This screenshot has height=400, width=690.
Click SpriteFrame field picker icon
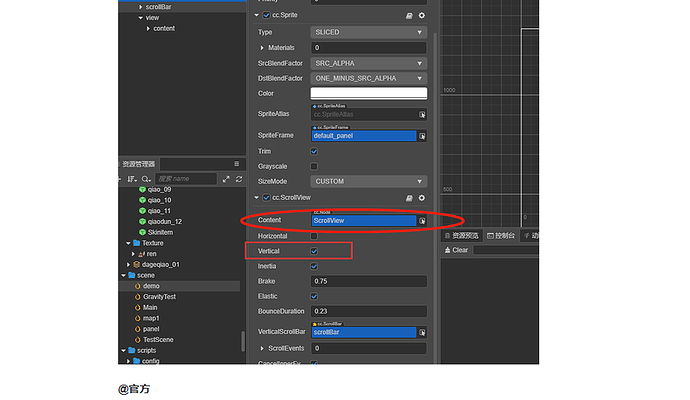422,136
